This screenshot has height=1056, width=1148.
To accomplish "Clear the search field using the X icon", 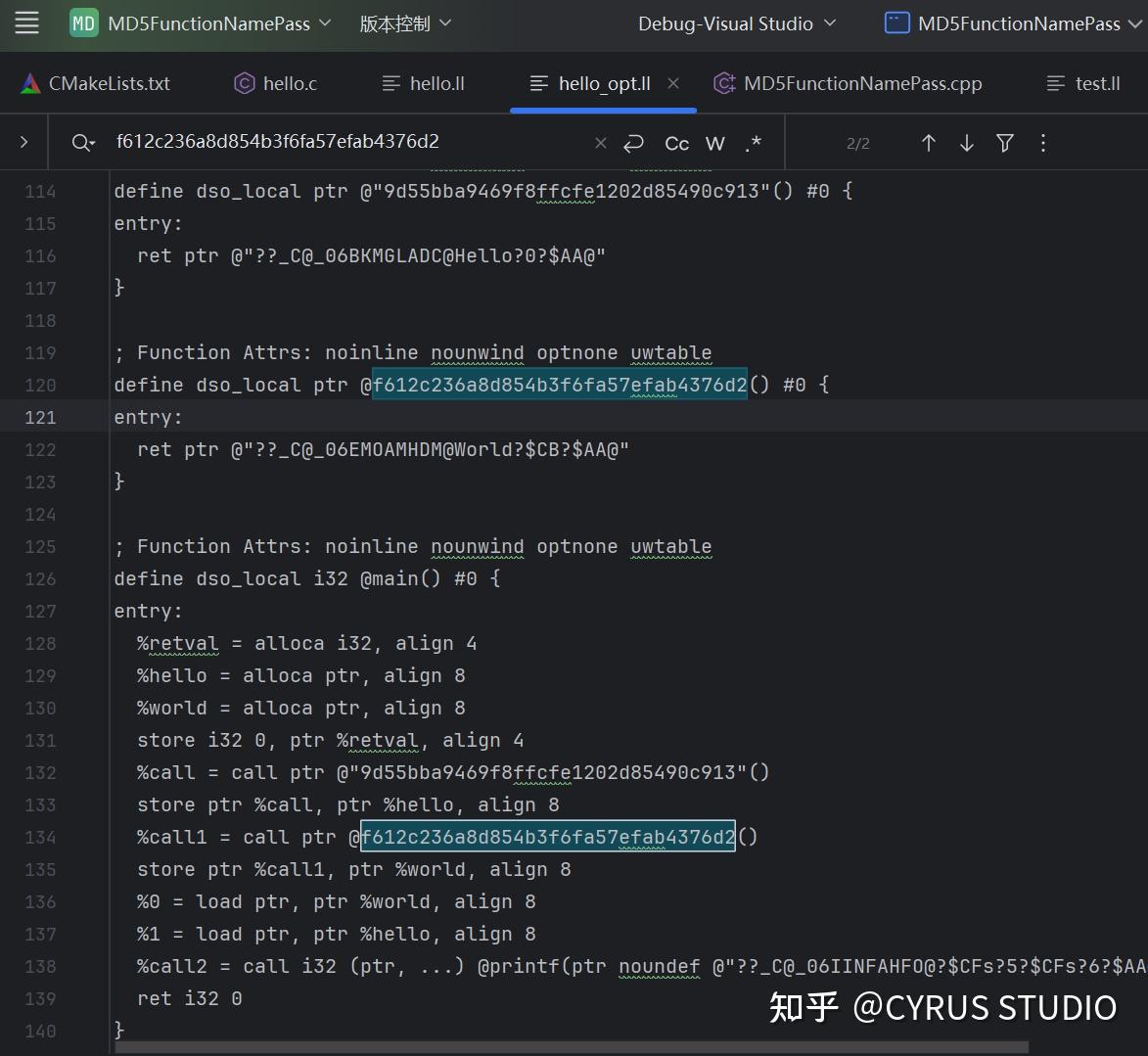I will pyautogui.click(x=600, y=143).
